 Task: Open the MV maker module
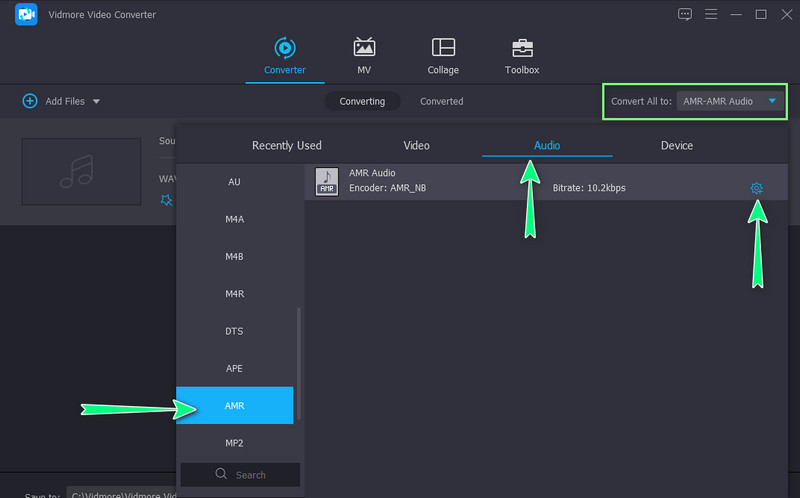pos(364,56)
